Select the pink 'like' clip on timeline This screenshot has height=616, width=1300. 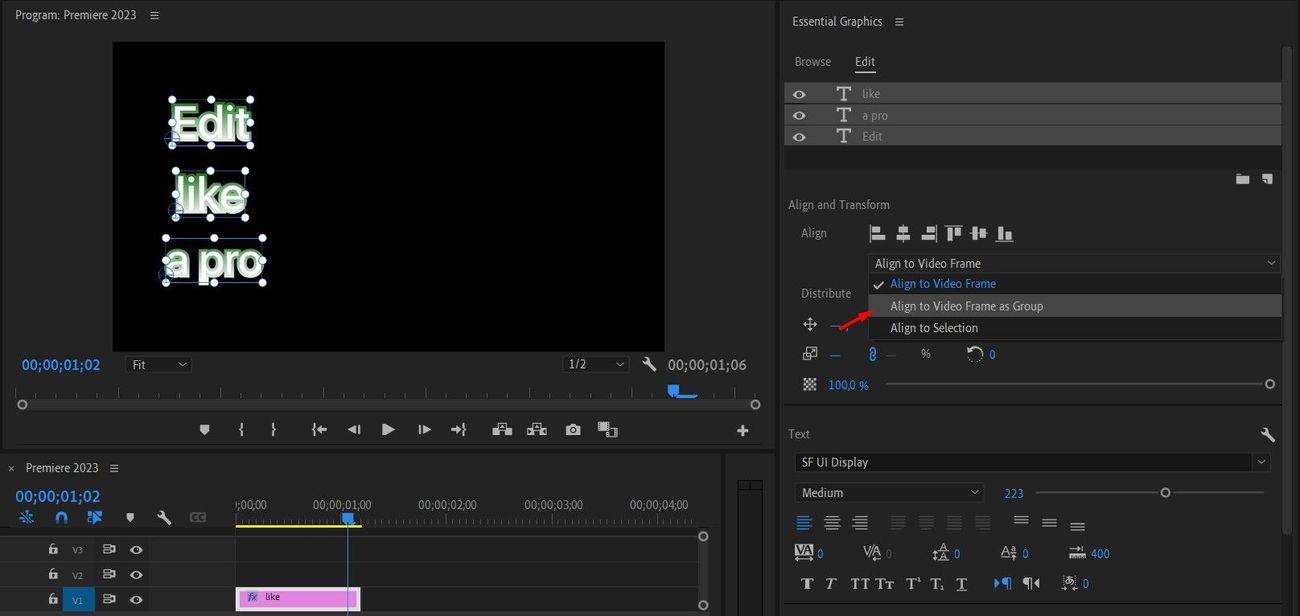coord(298,598)
